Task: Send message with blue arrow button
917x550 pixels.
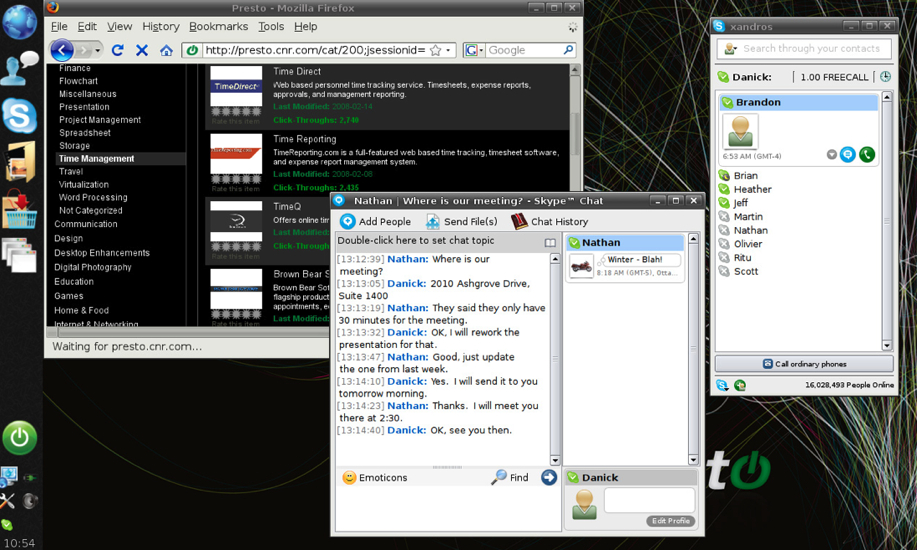Action: (x=549, y=477)
